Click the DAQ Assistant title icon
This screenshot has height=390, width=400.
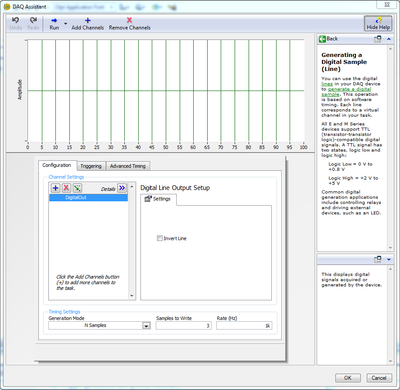(7, 7)
